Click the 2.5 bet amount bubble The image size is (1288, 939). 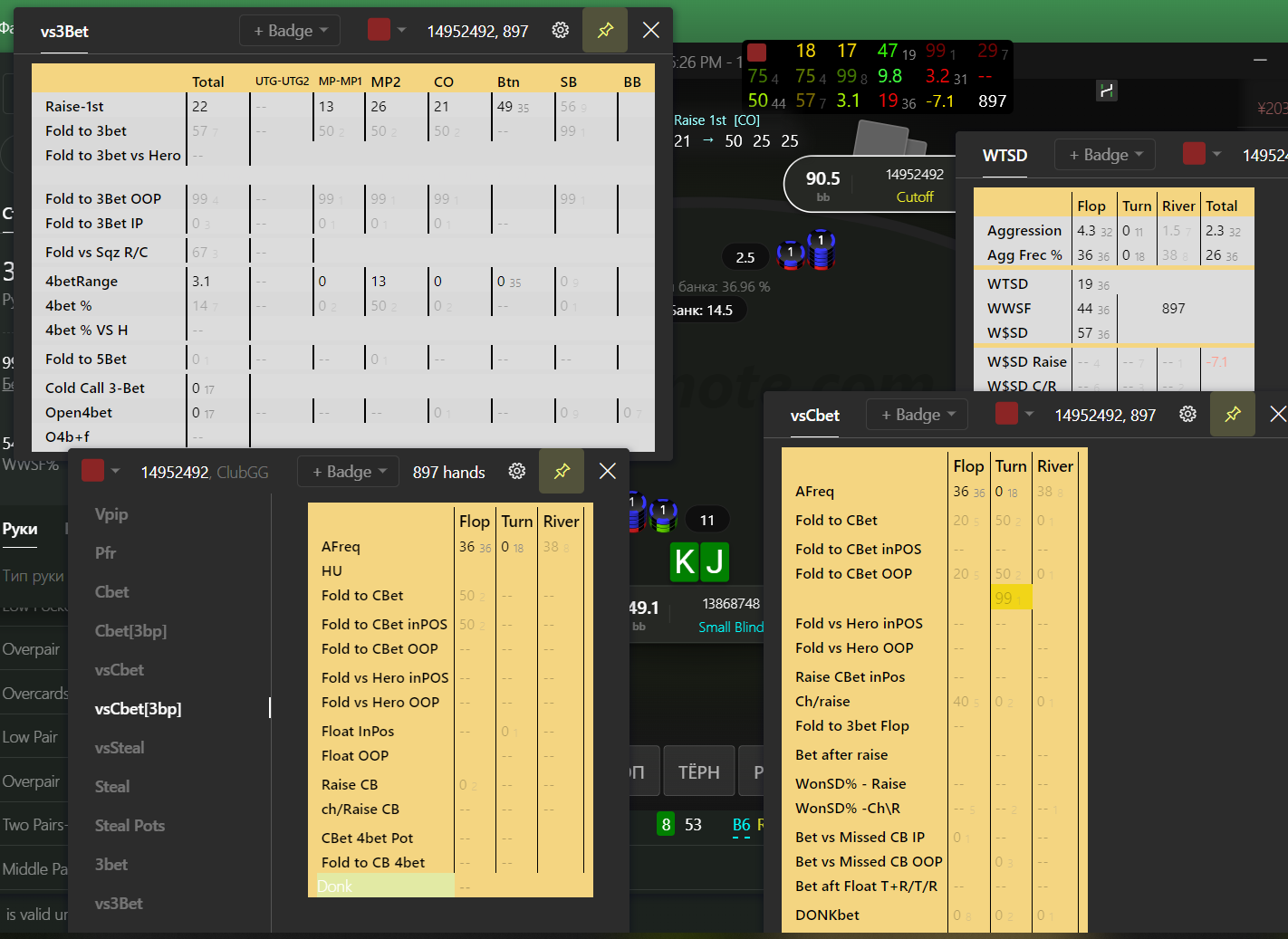coord(745,257)
